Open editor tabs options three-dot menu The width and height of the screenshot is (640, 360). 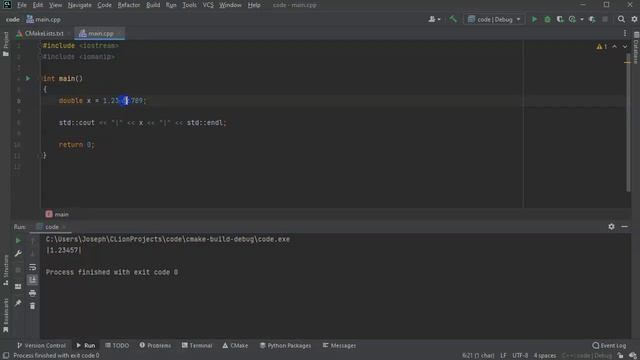coord(625,33)
